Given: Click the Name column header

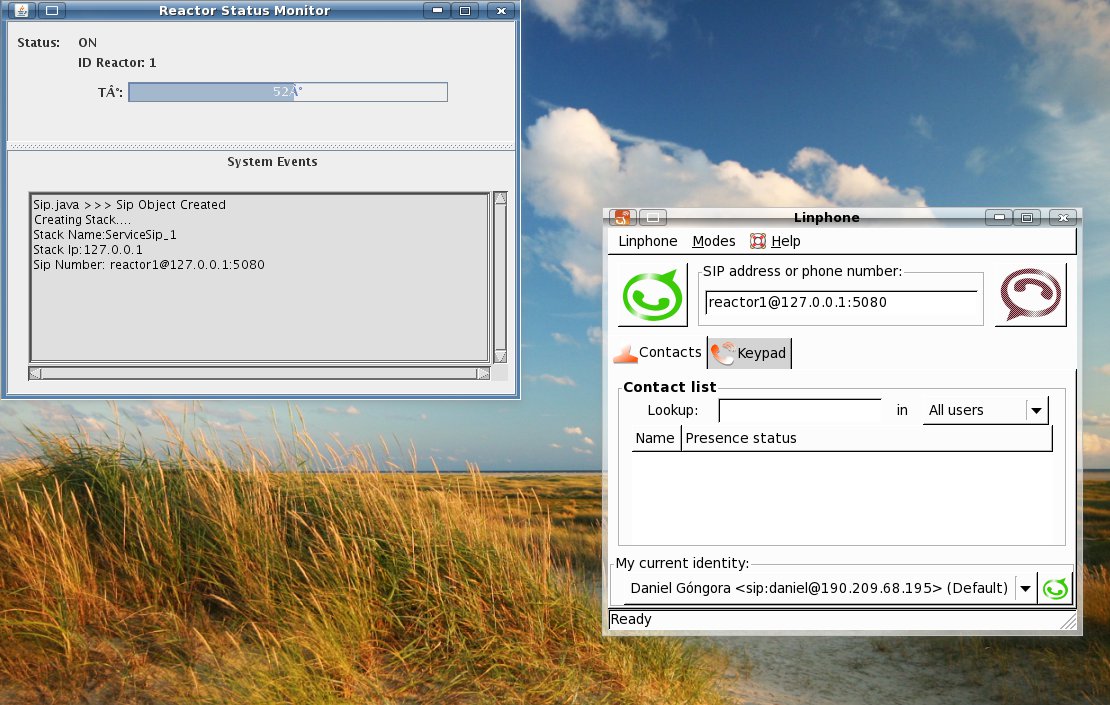Looking at the screenshot, I should [655, 438].
